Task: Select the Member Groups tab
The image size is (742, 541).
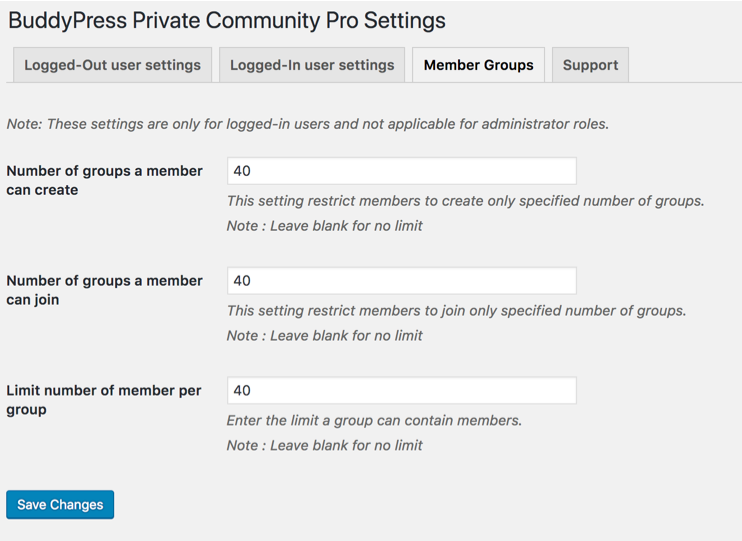Action: pos(478,65)
